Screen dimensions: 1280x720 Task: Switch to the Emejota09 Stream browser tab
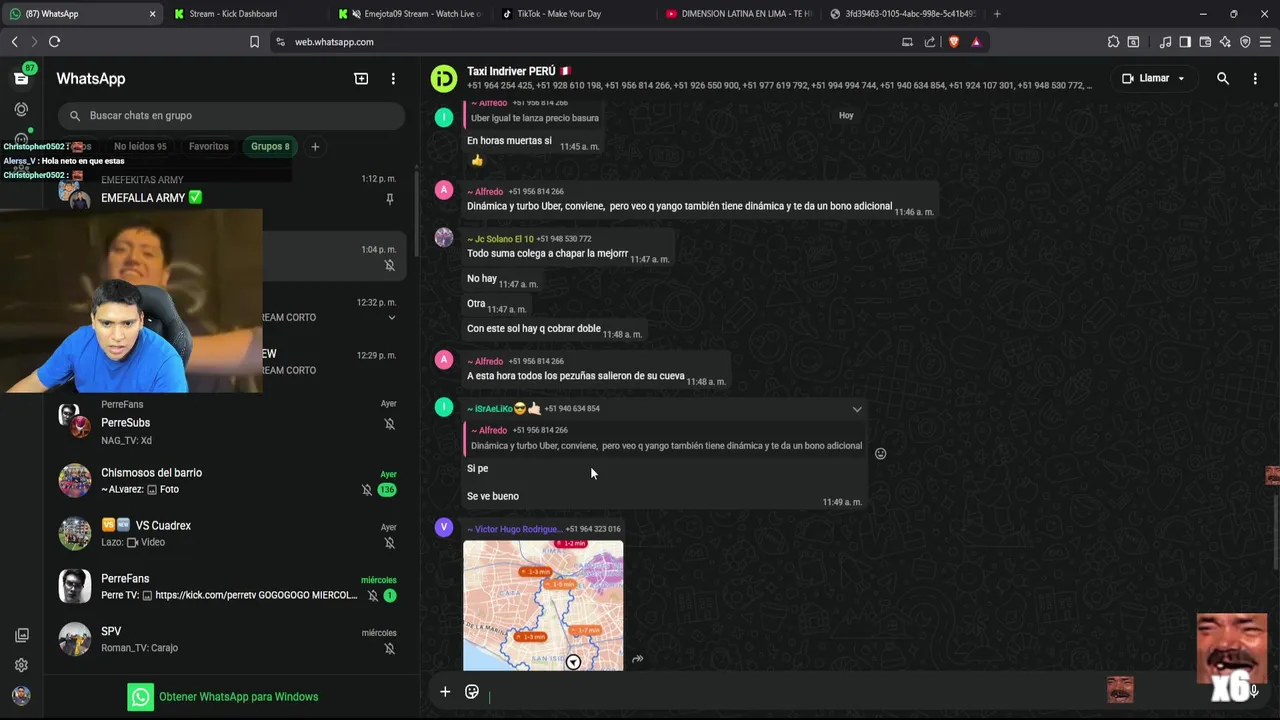[411, 14]
